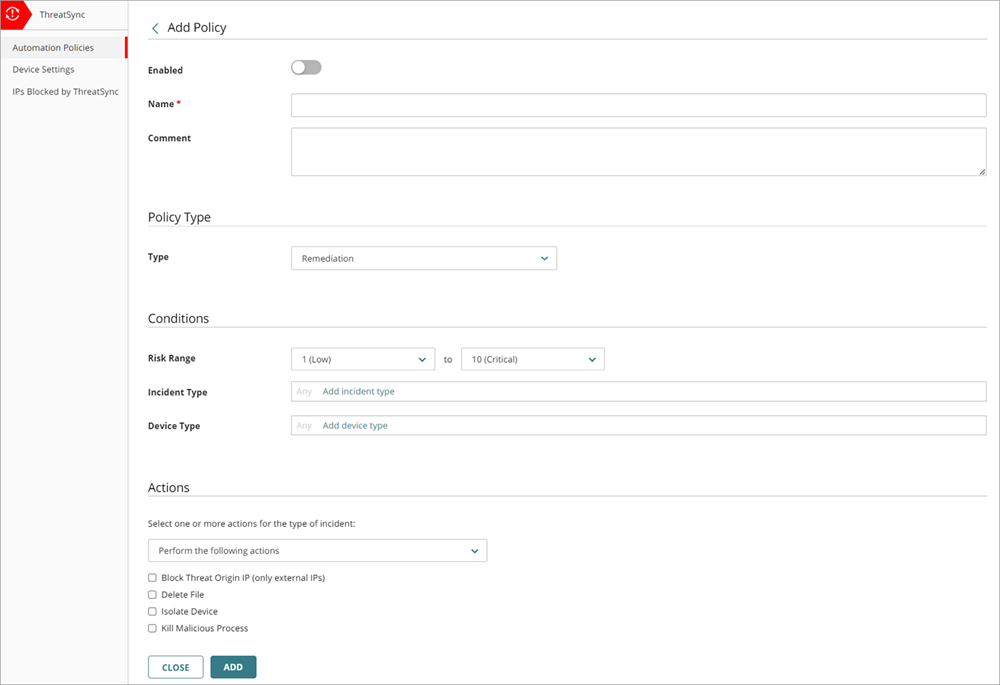Click the CLOSE button
This screenshot has height=685, width=1000.
[175, 666]
